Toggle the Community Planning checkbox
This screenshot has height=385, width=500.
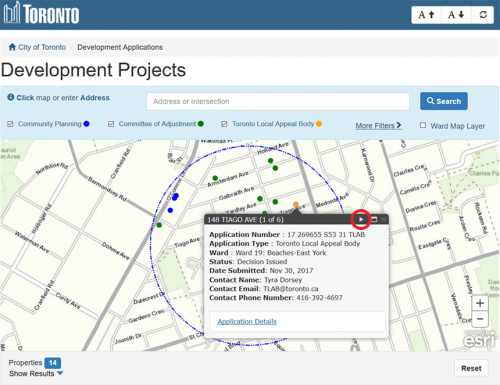coord(10,124)
